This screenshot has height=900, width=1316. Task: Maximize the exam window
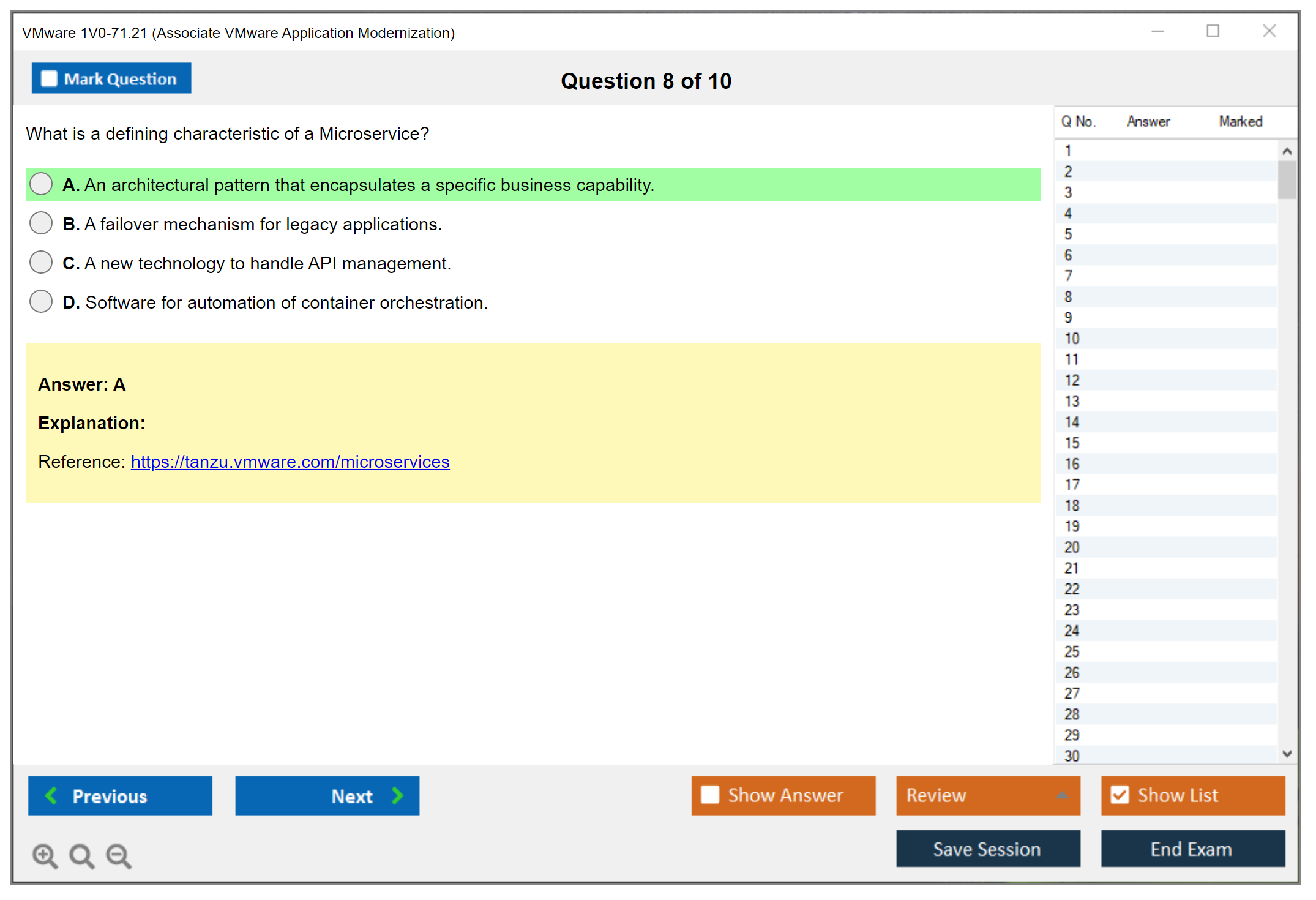(1213, 31)
